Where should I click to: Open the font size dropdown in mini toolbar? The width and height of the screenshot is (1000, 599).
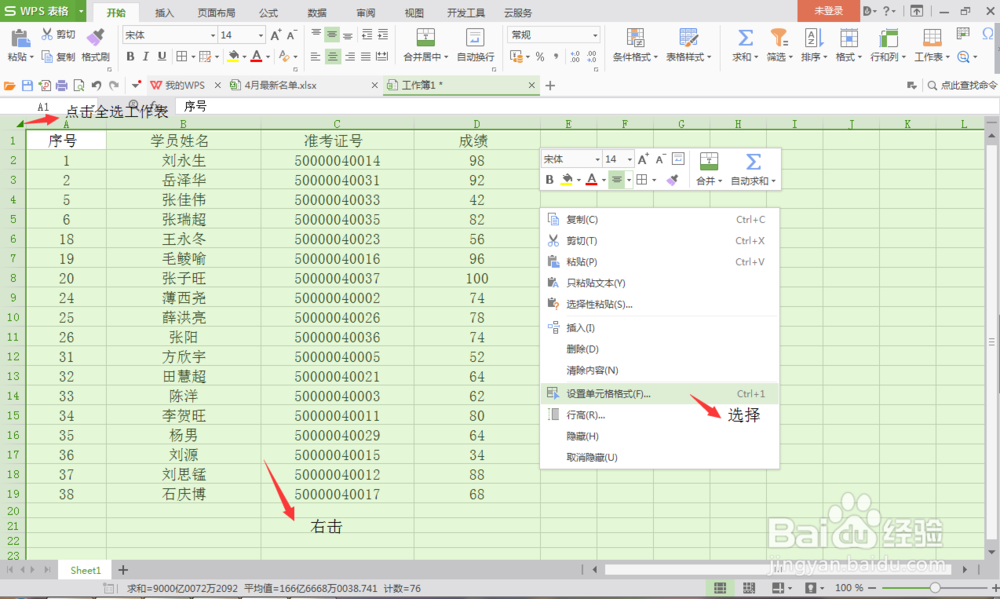[629, 159]
